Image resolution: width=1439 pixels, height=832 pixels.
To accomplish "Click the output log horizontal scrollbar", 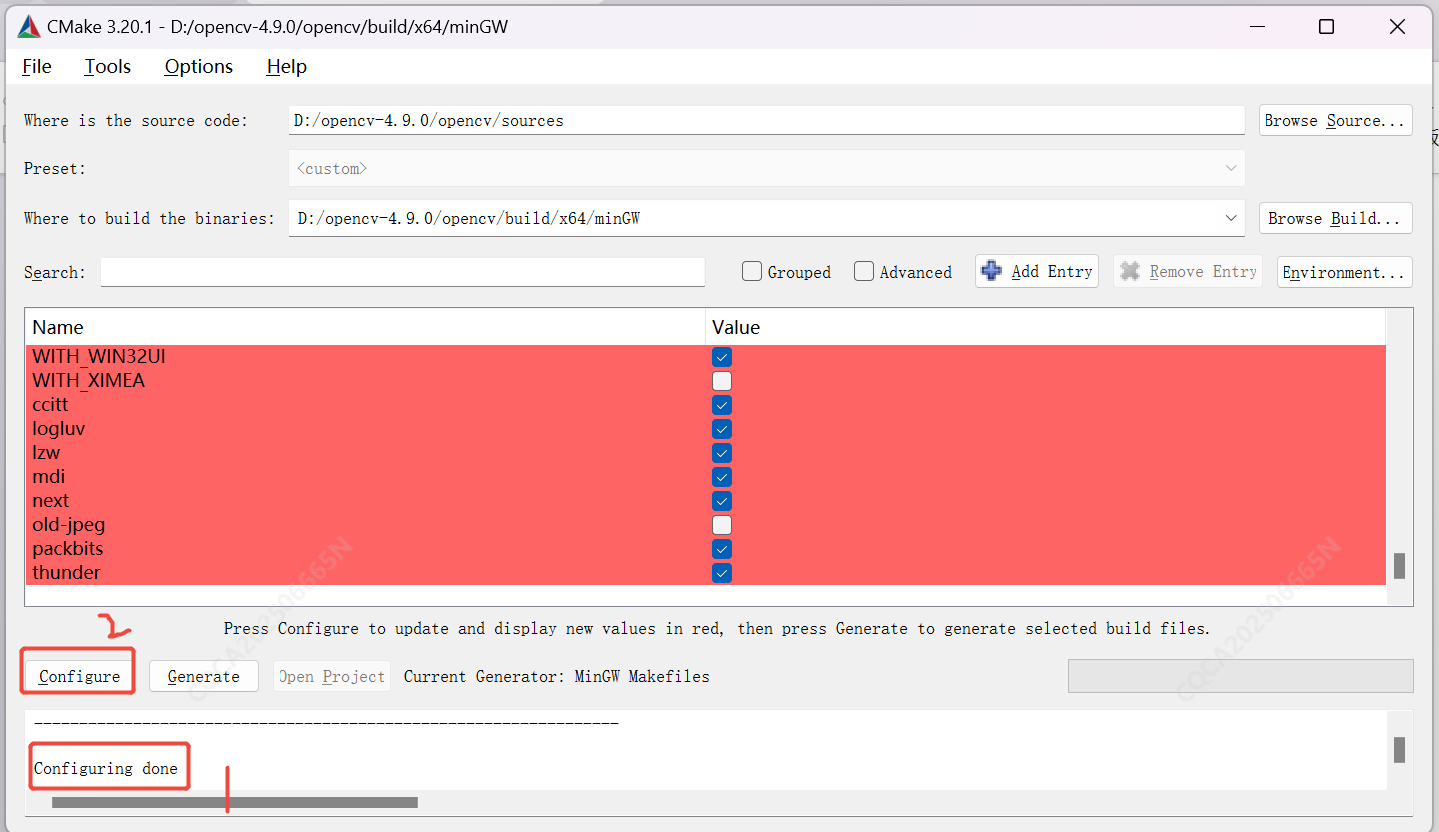I will coord(235,802).
